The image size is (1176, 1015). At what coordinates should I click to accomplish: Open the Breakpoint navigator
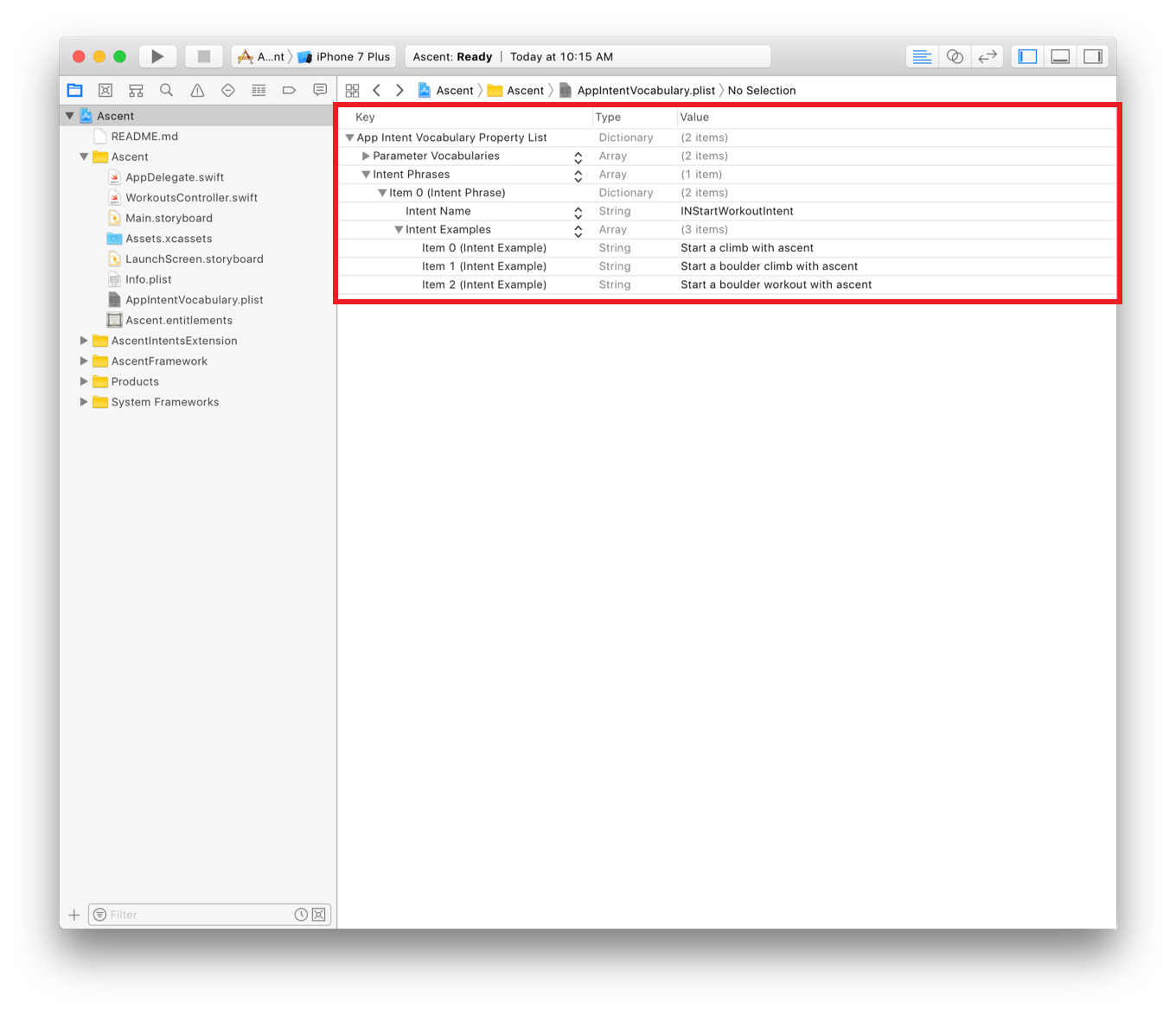(289, 90)
